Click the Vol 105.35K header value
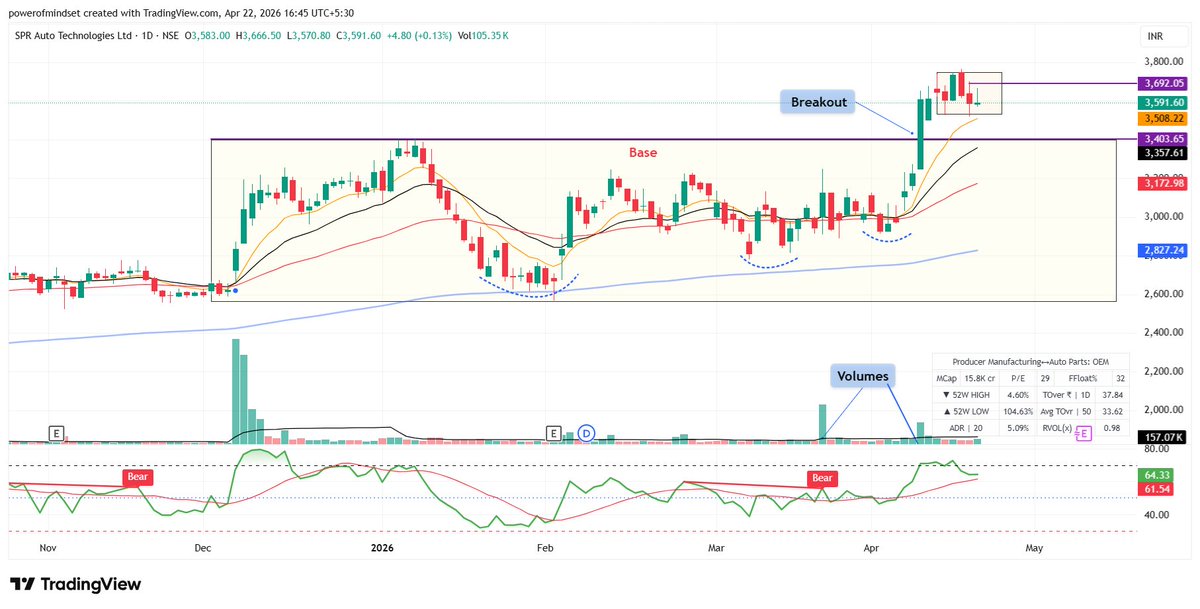 pos(484,35)
